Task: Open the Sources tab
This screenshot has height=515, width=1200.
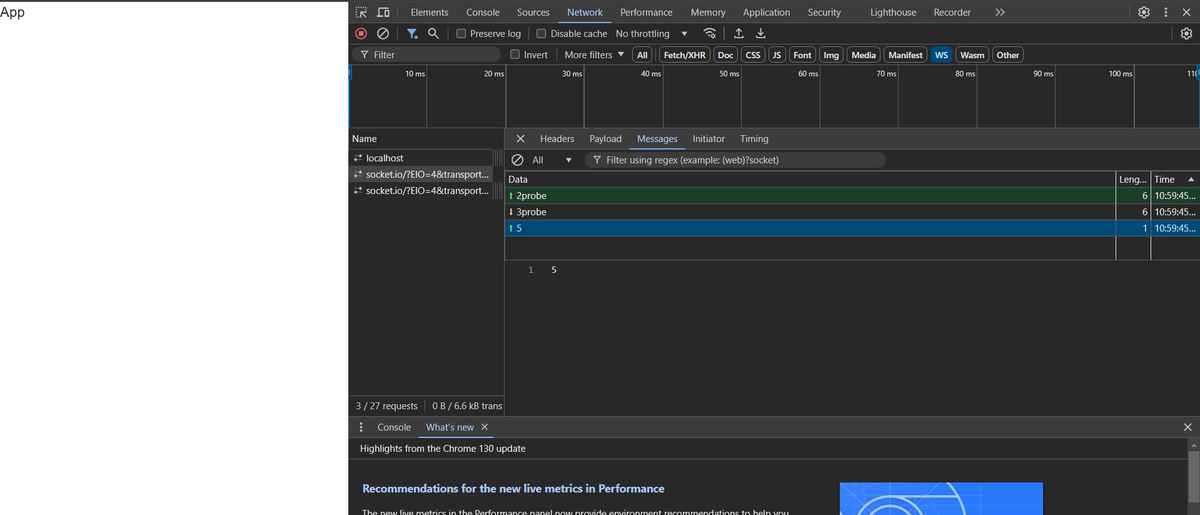Action: (533, 12)
